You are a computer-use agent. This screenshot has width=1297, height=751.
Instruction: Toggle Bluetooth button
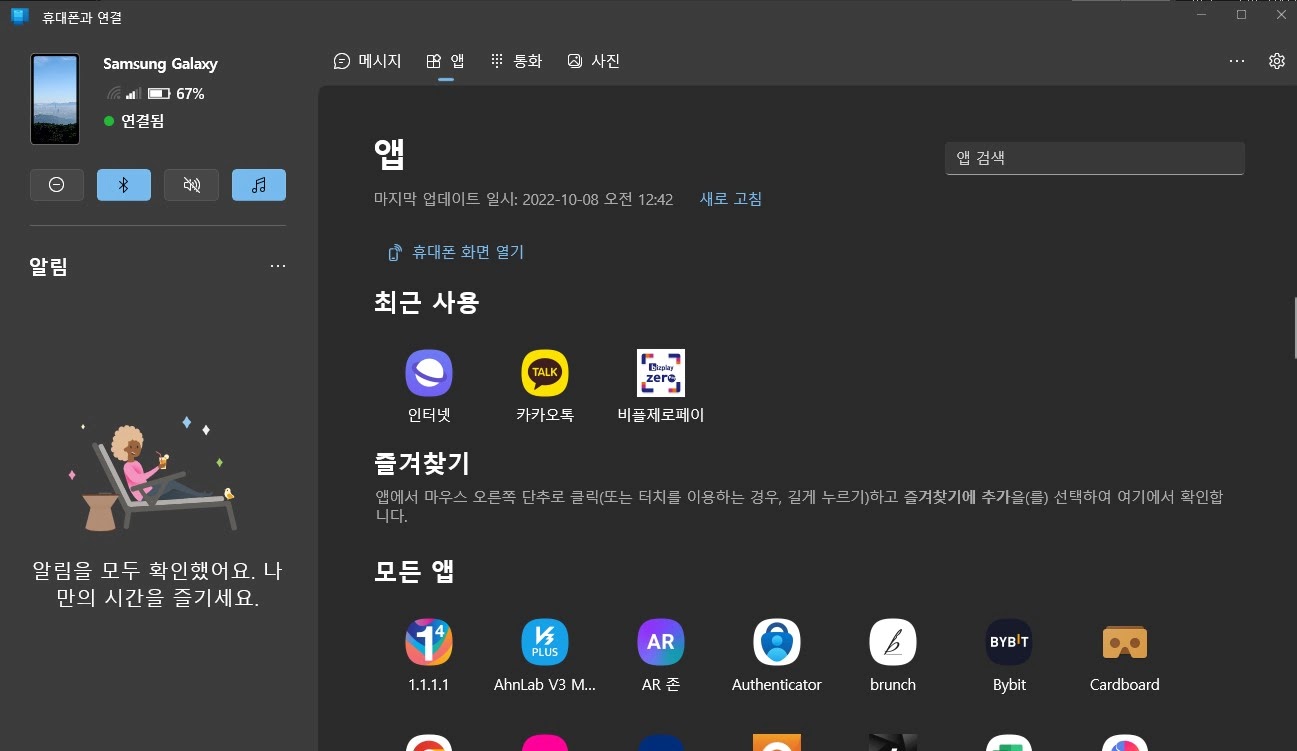(x=124, y=185)
